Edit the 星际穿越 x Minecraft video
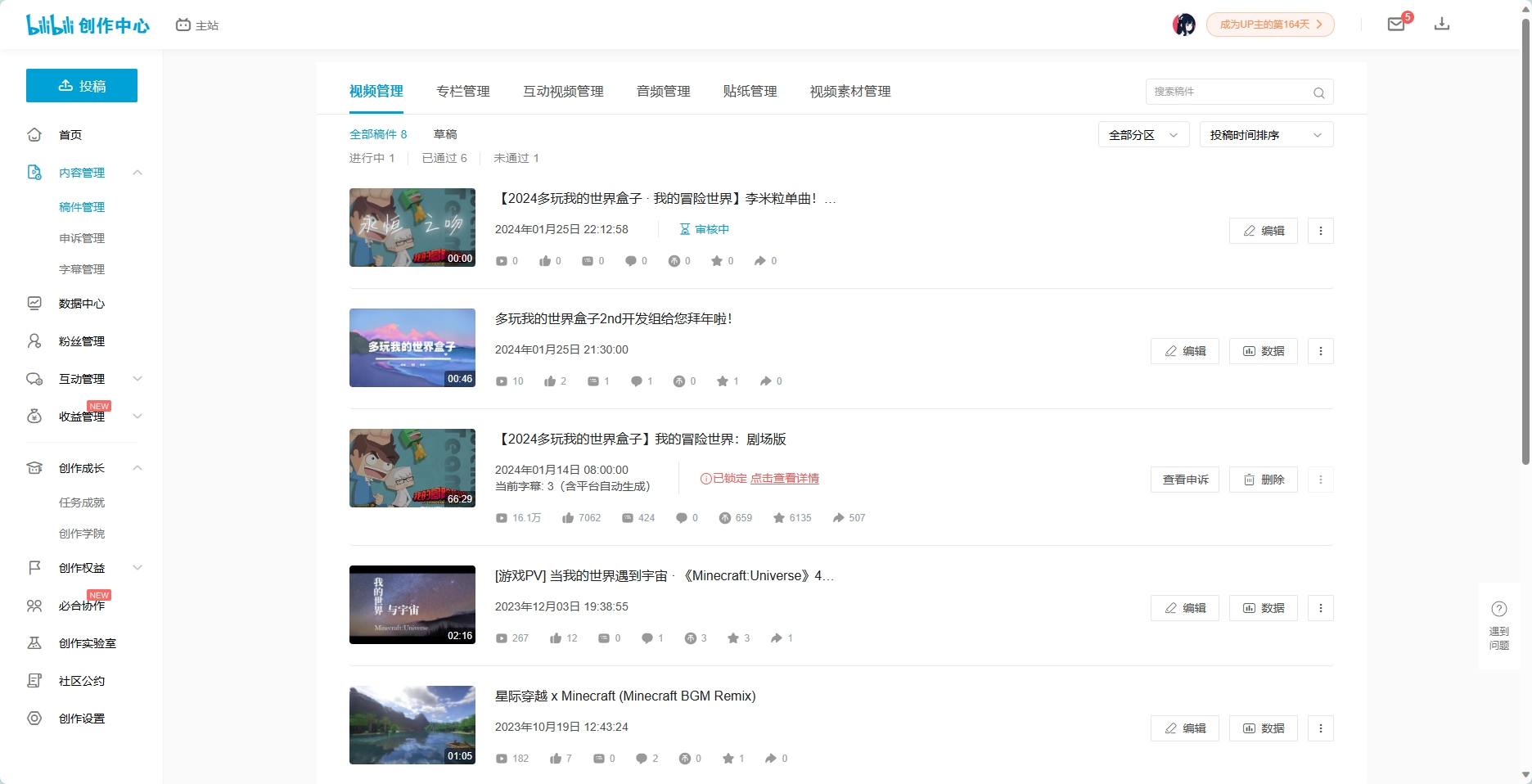1532x784 pixels. pos(1184,728)
